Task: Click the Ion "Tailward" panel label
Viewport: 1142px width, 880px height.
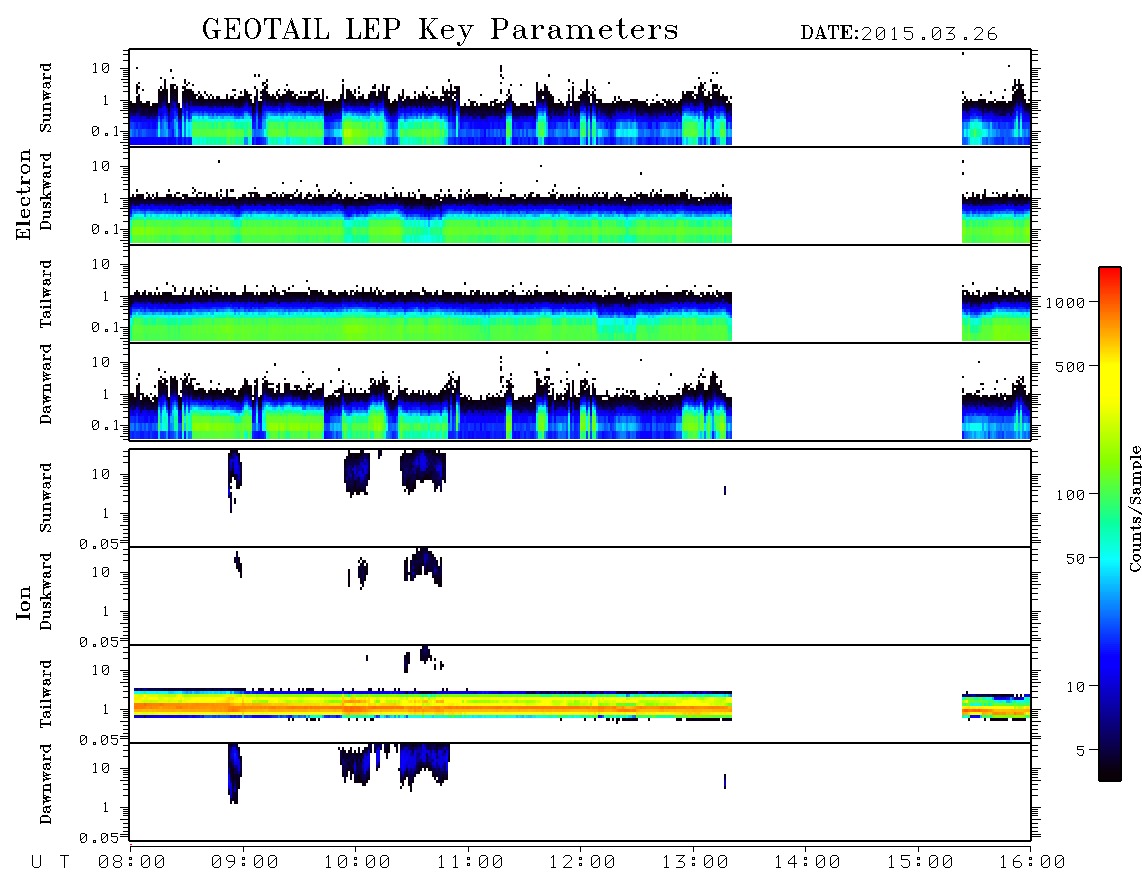Action: click(46, 694)
